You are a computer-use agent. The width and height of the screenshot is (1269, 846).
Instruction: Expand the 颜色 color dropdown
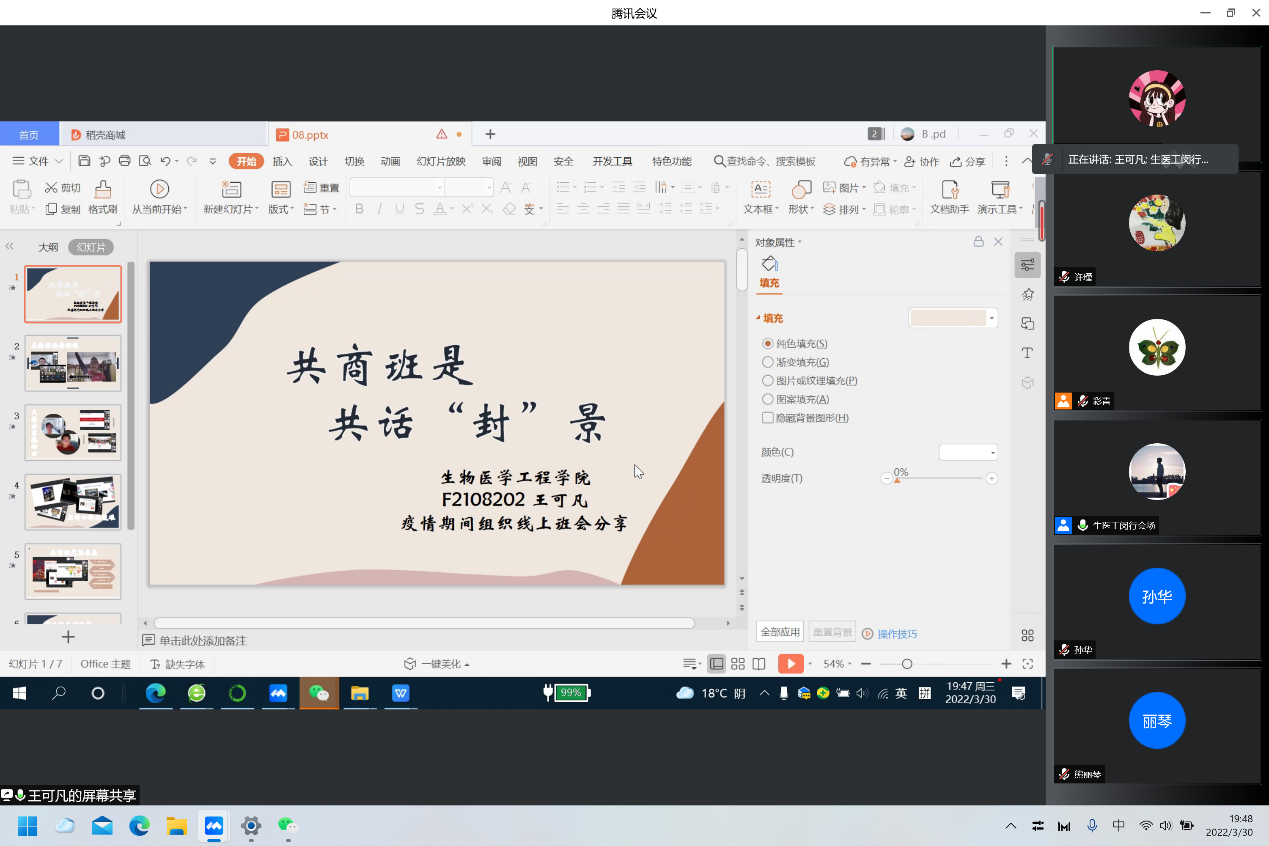(x=993, y=453)
